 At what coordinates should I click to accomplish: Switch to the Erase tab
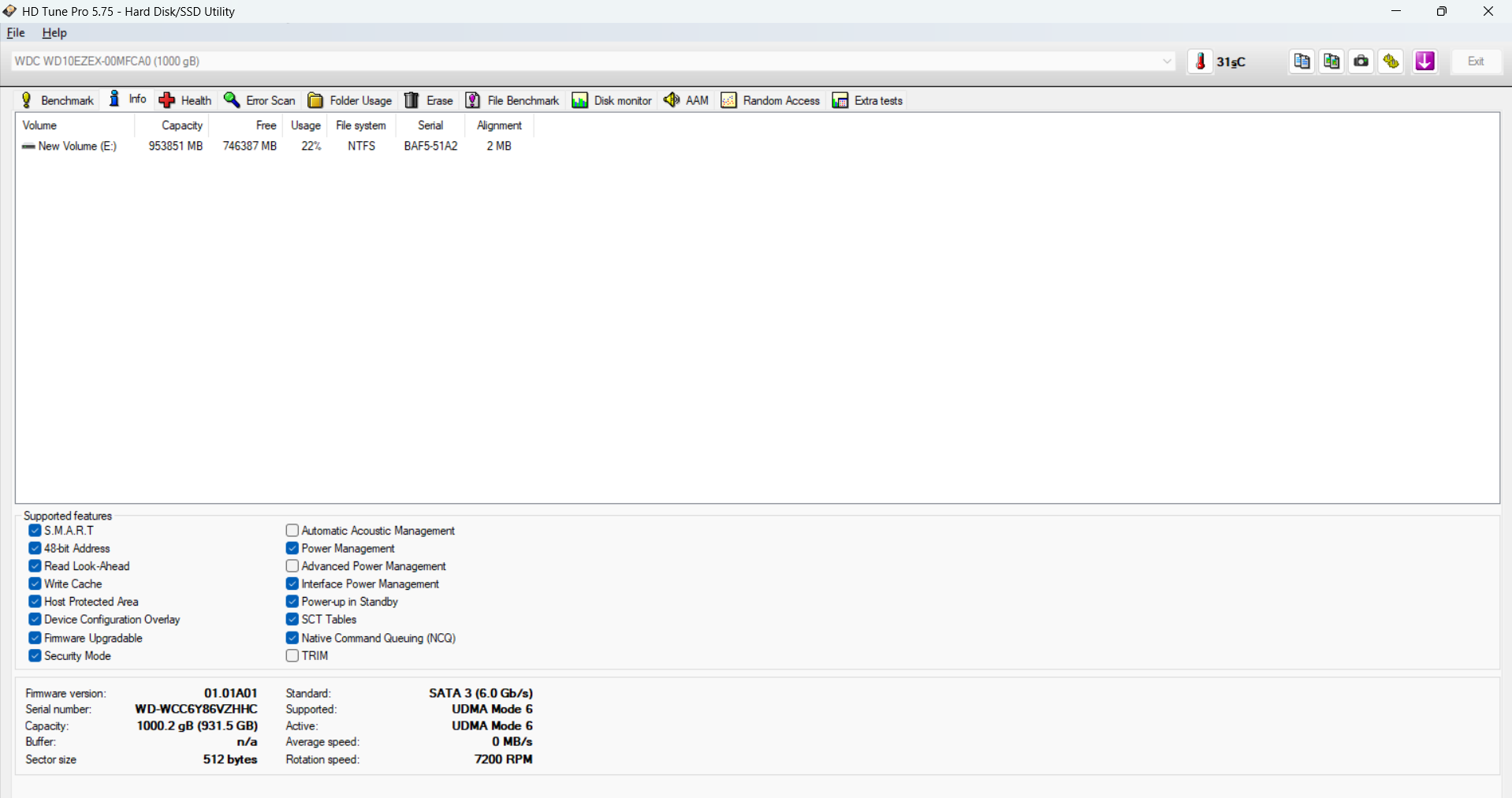(x=429, y=100)
